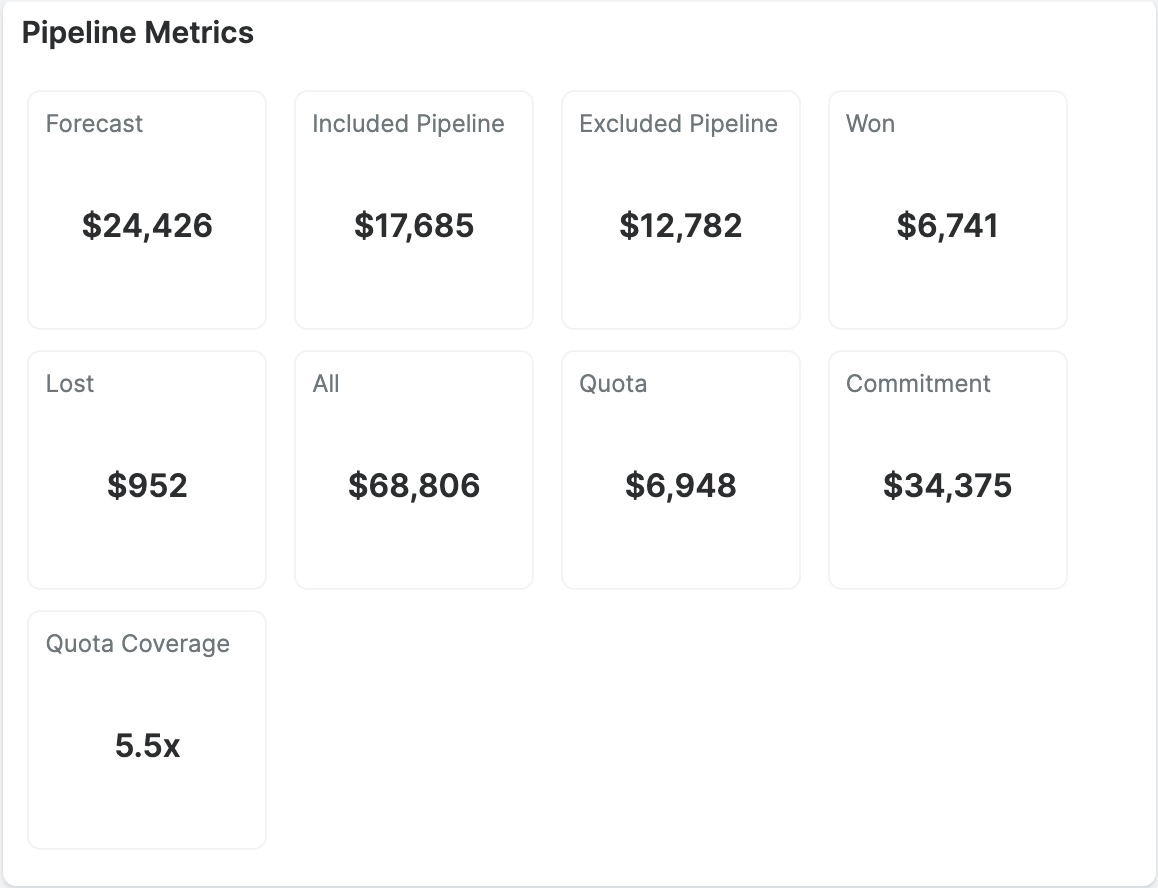Click the $68,806 All value
The height and width of the screenshot is (888, 1158).
tap(413, 486)
